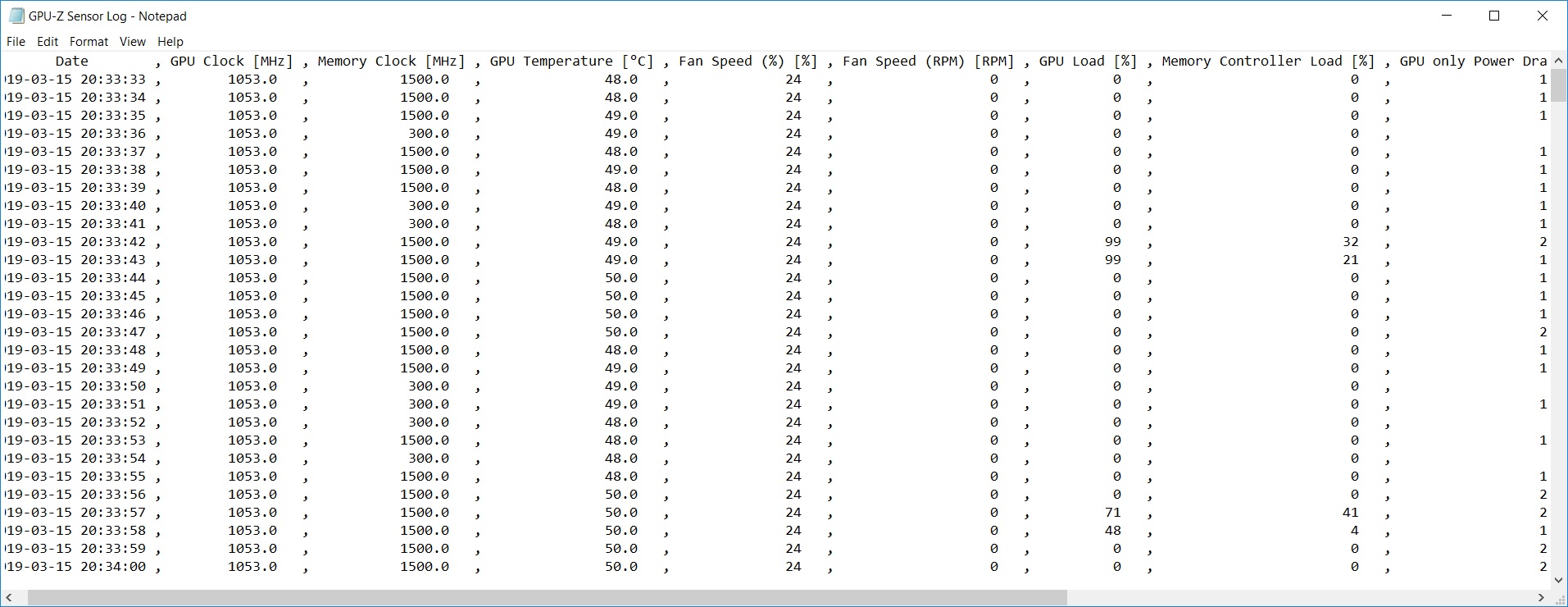This screenshot has height=607, width=1568.
Task: Open the Help menu
Action: tap(170, 42)
